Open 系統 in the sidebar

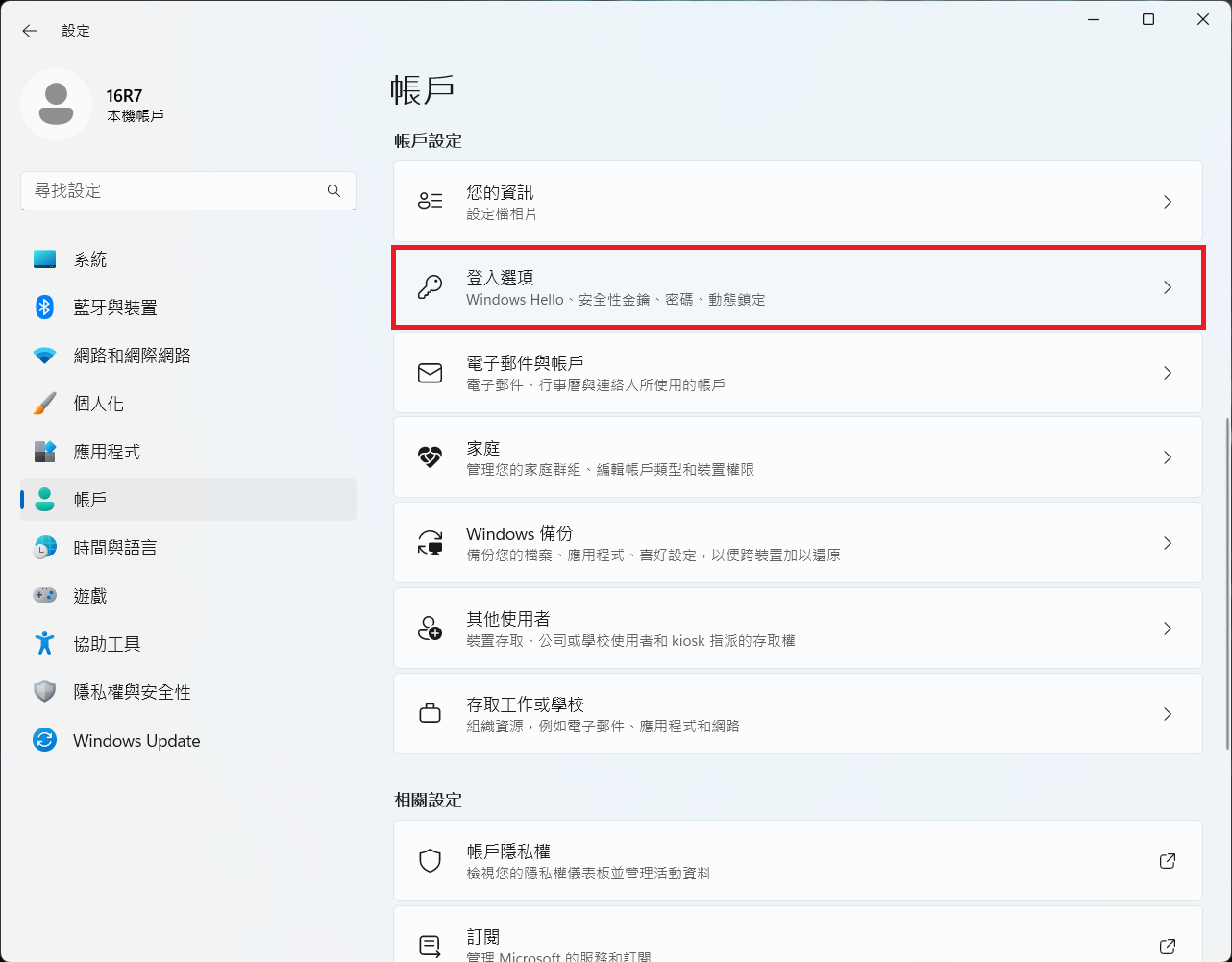(90, 259)
